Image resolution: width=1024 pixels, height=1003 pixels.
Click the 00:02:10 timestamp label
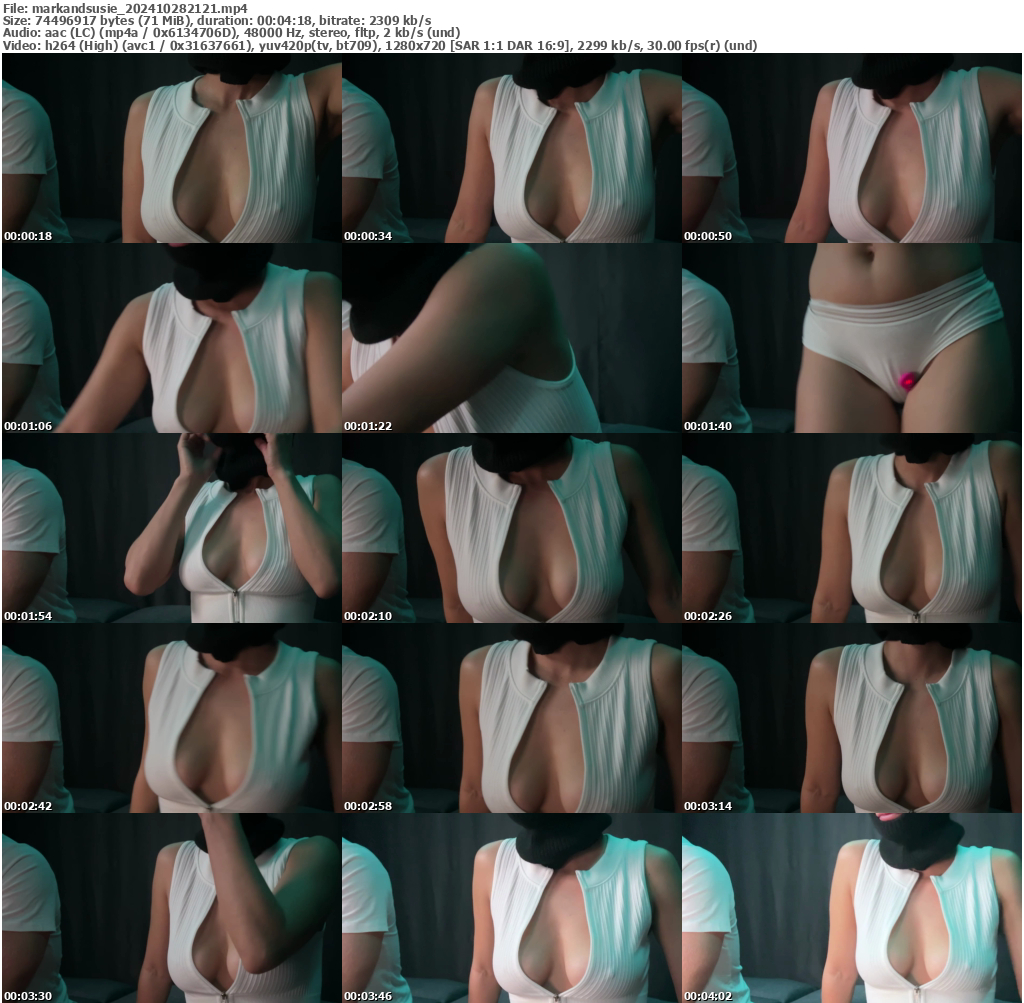[369, 613]
